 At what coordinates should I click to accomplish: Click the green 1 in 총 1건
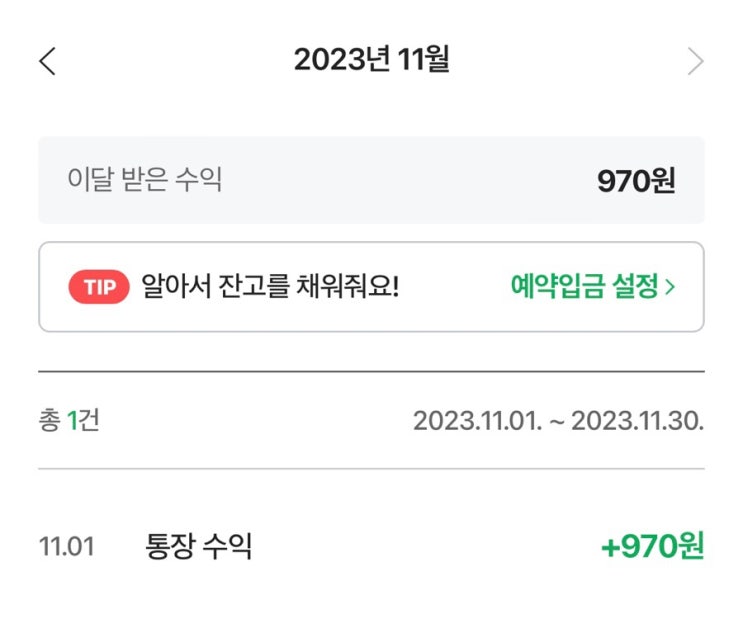72,421
